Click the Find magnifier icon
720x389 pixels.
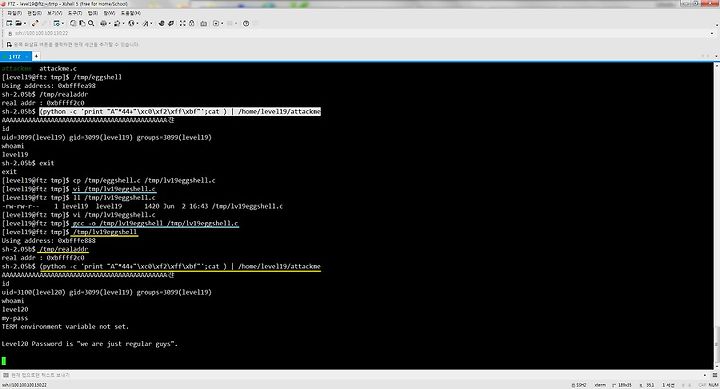click(x=91, y=23)
